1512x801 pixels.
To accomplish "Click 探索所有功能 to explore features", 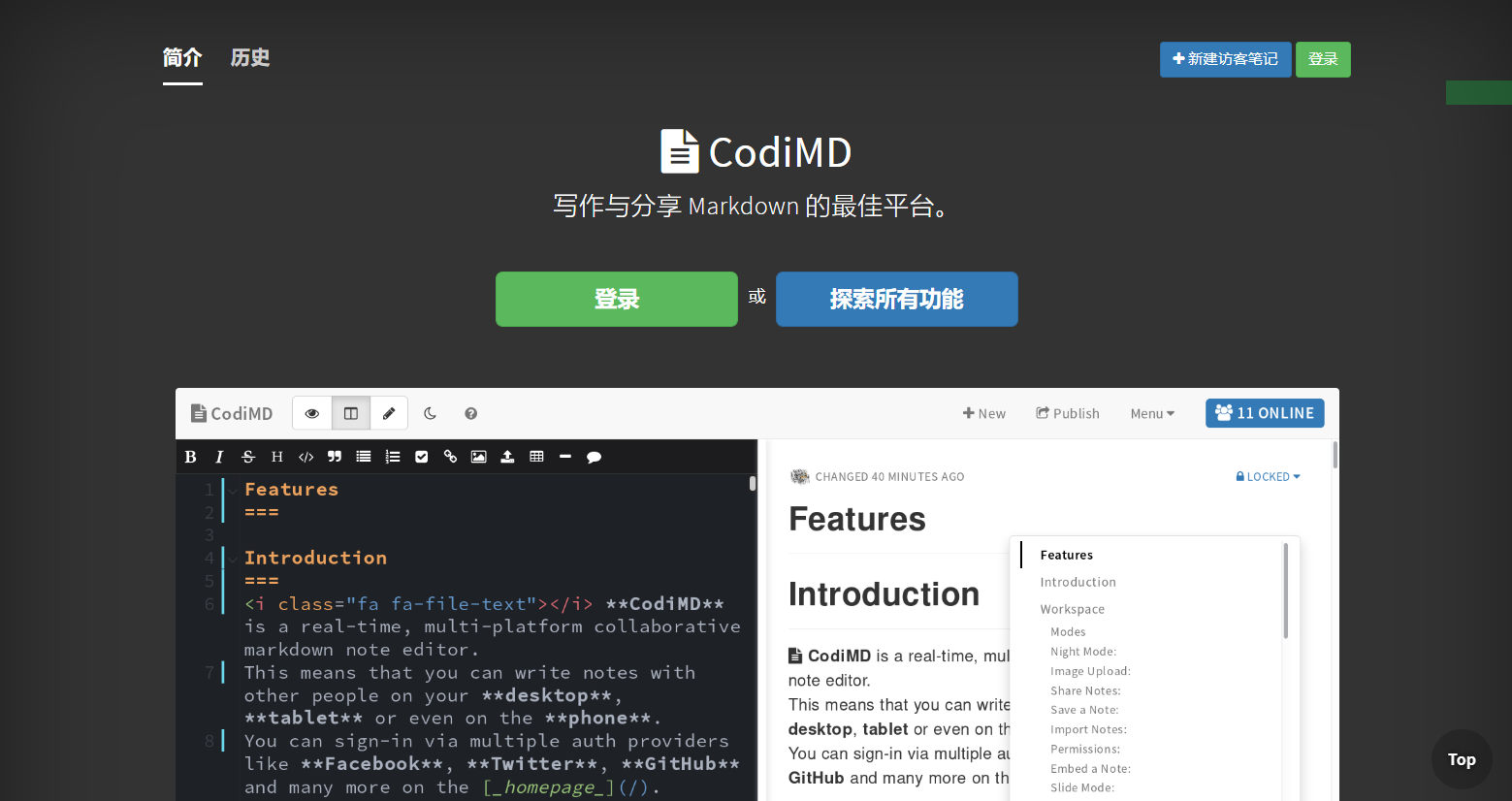I will tap(896, 299).
